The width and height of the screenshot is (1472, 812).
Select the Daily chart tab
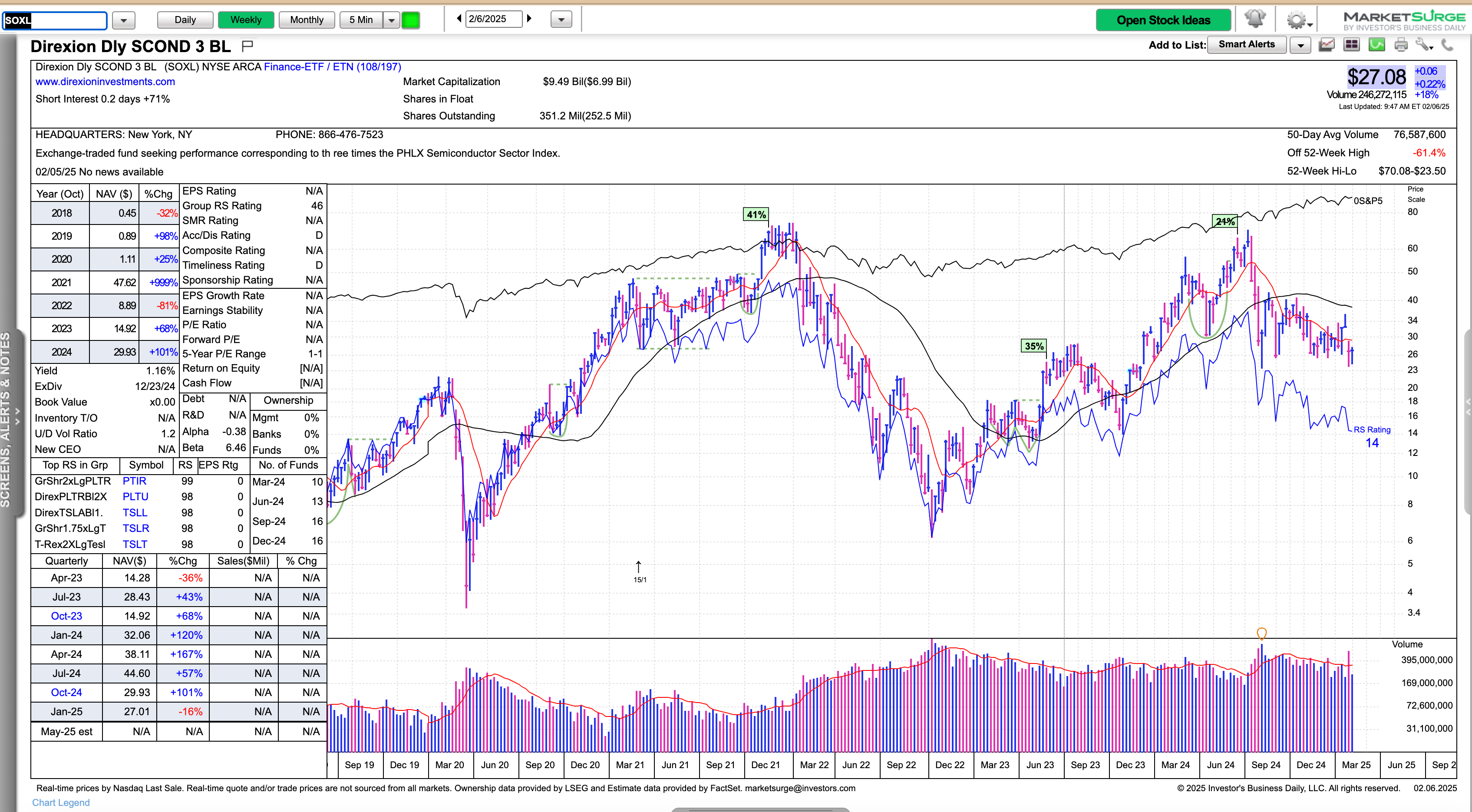click(185, 20)
